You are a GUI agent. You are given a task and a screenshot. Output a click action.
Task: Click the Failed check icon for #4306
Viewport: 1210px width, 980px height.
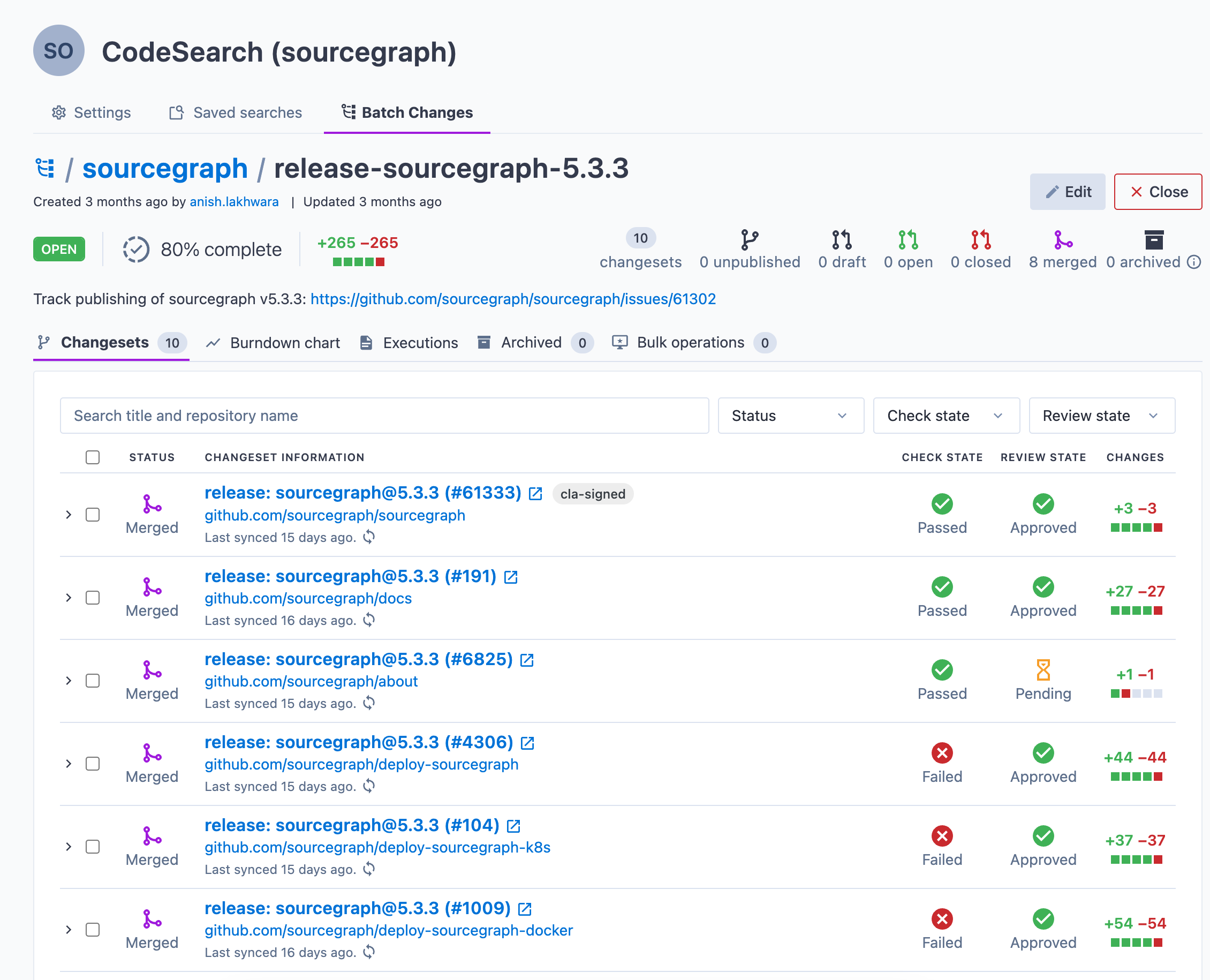942,752
